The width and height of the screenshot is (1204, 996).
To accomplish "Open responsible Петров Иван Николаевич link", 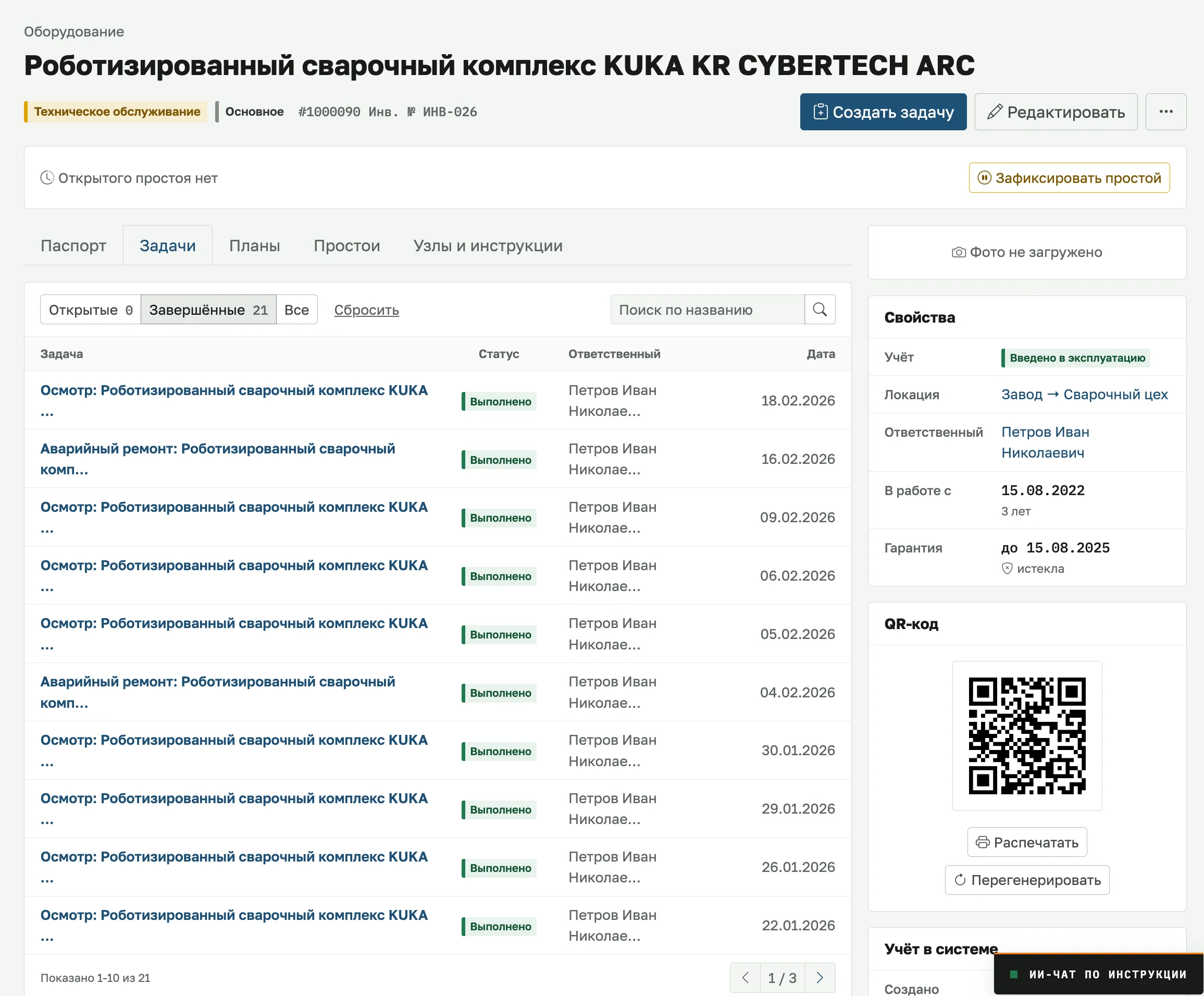I will click(1045, 442).
